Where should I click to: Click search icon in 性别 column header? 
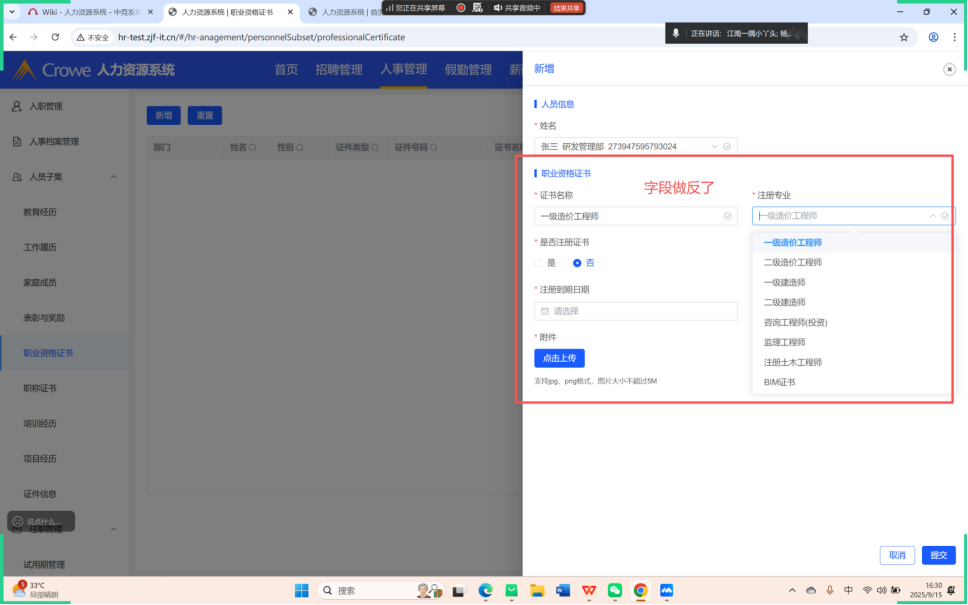point(299,148)
